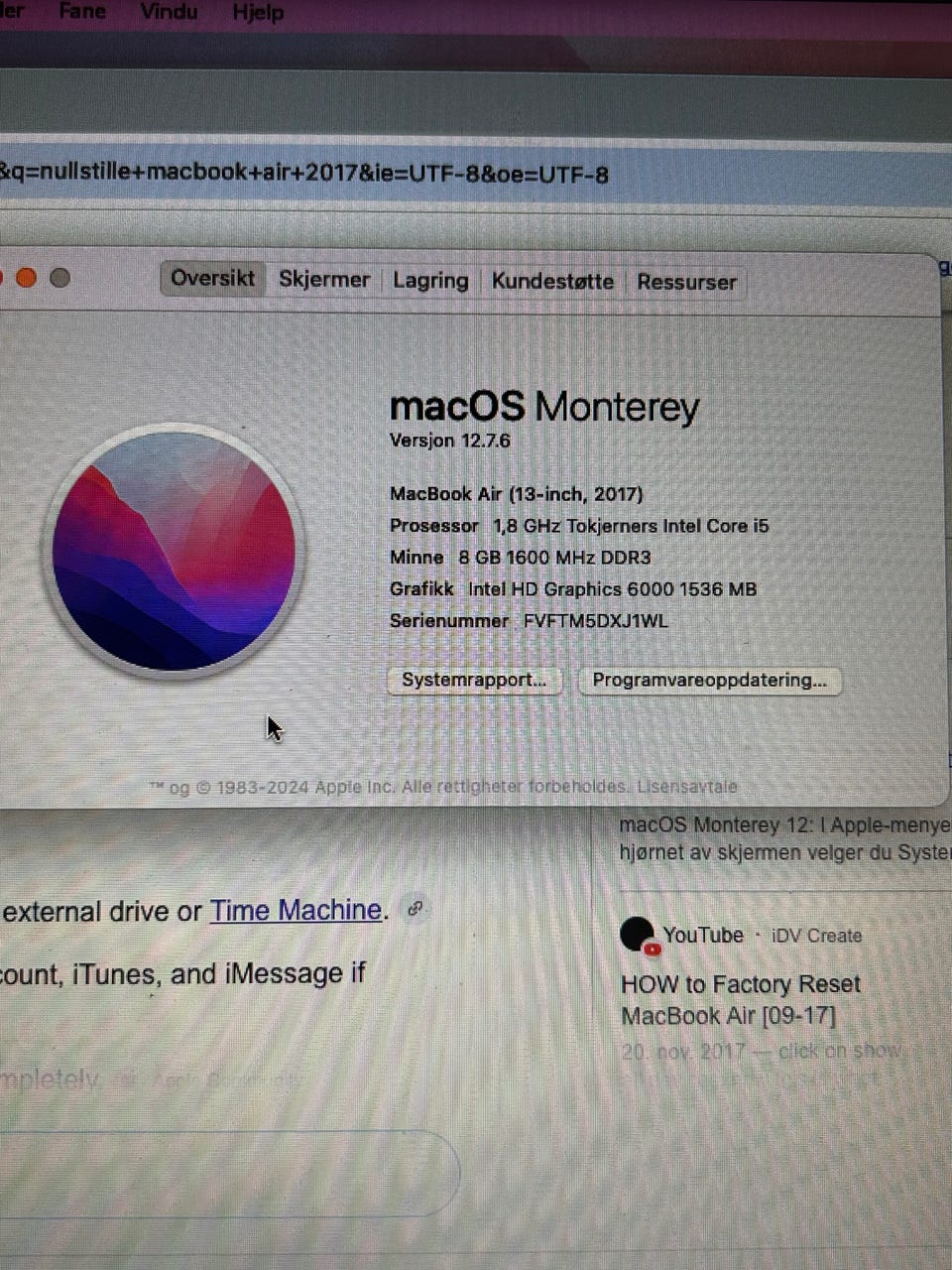
Task: Click the Programvareoppdatering... button
Action: tap(709, 681)
